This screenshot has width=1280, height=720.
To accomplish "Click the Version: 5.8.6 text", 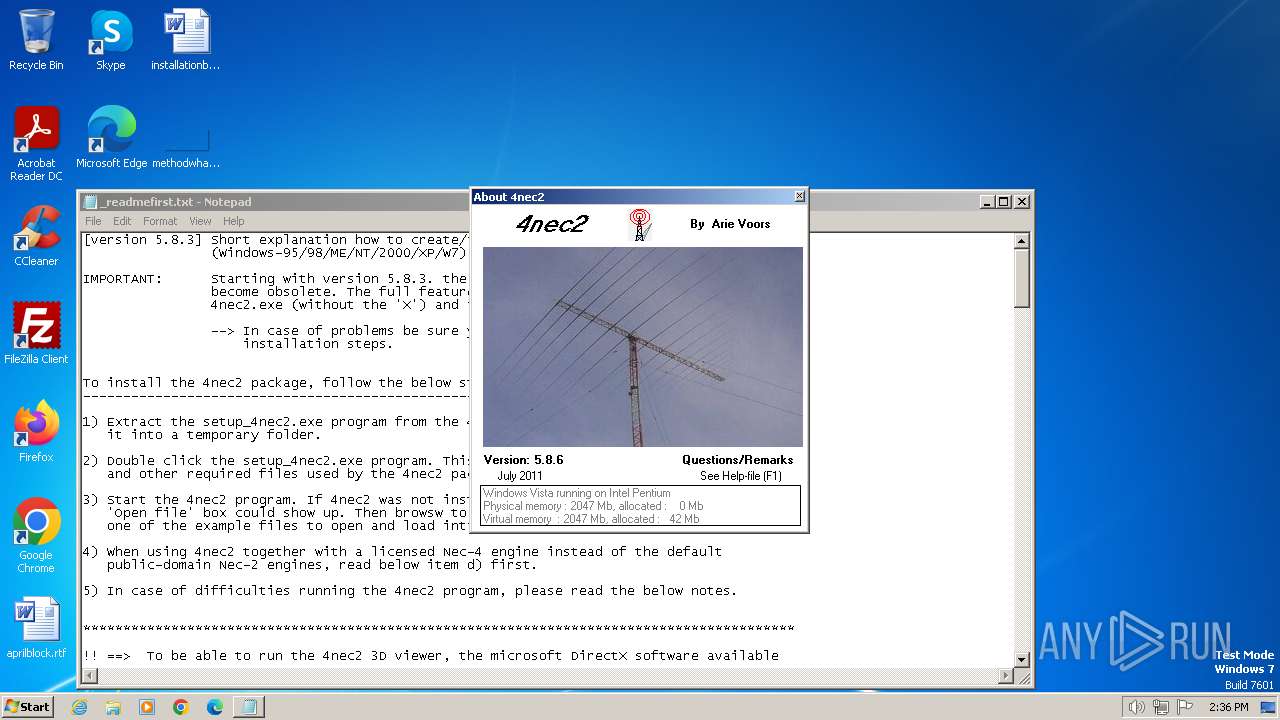I will (x=523, y=460).
